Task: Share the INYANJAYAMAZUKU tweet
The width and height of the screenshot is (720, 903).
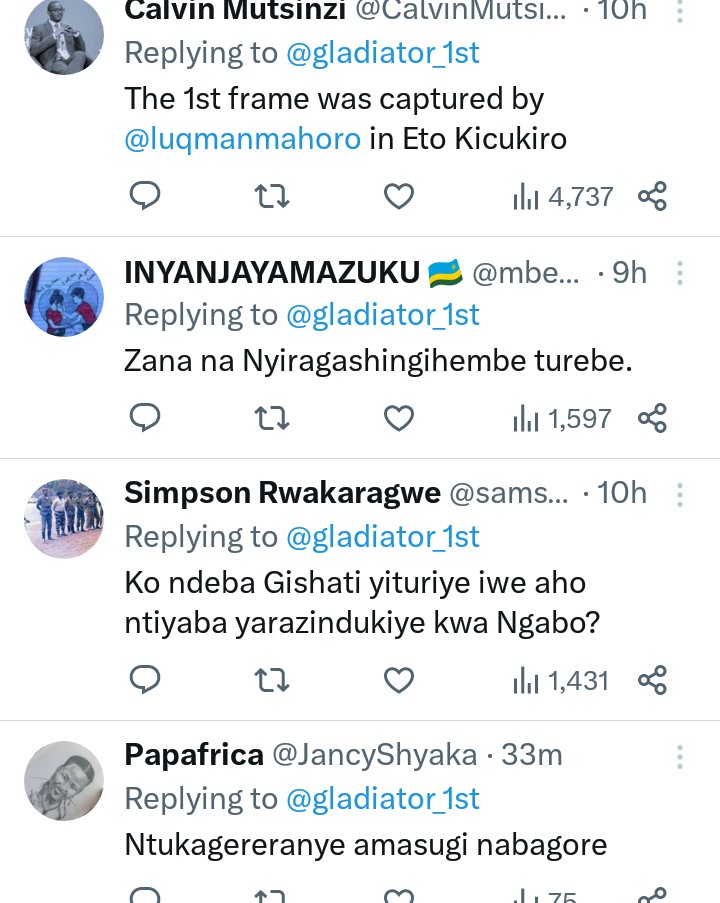Action: pos(652,418)
